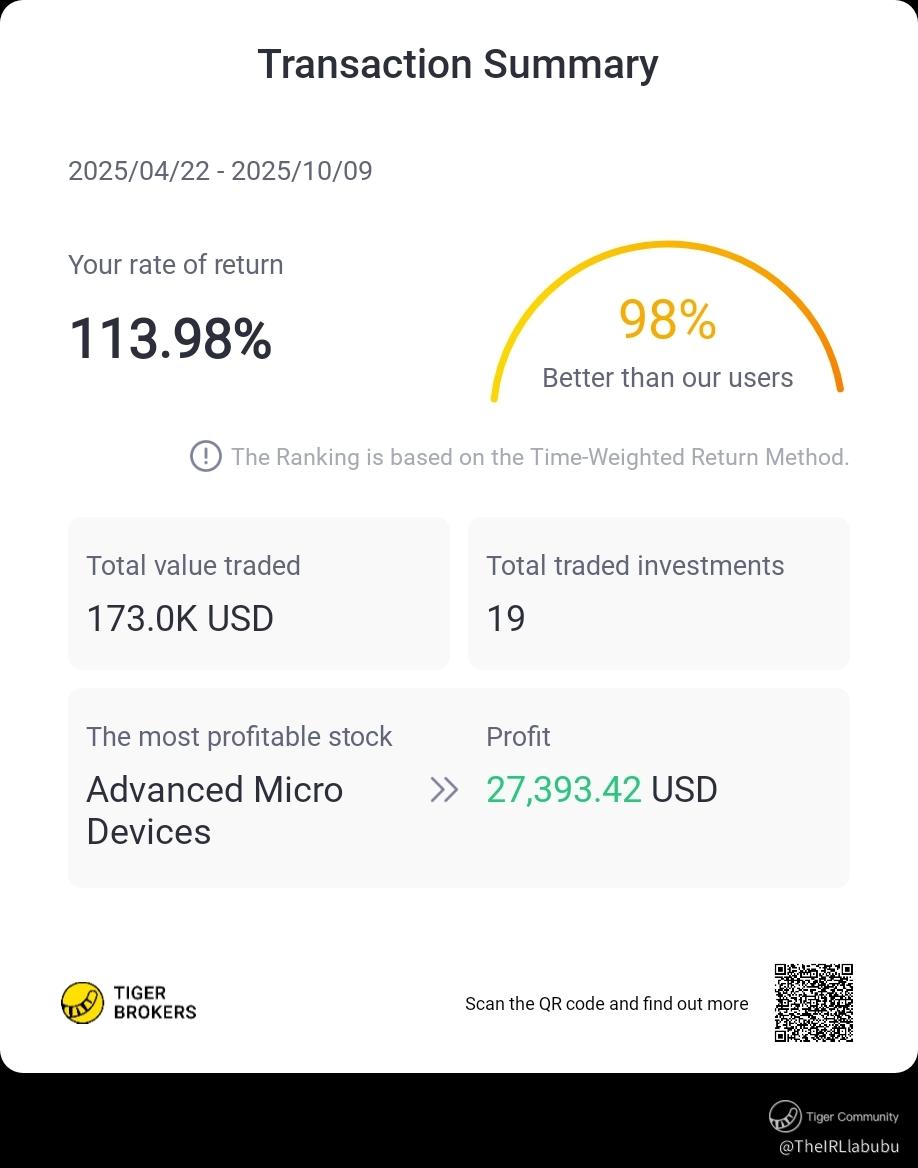Open the Total traded investments card
This screenshot has height=1168, width=918.
(x=659, y=593)
